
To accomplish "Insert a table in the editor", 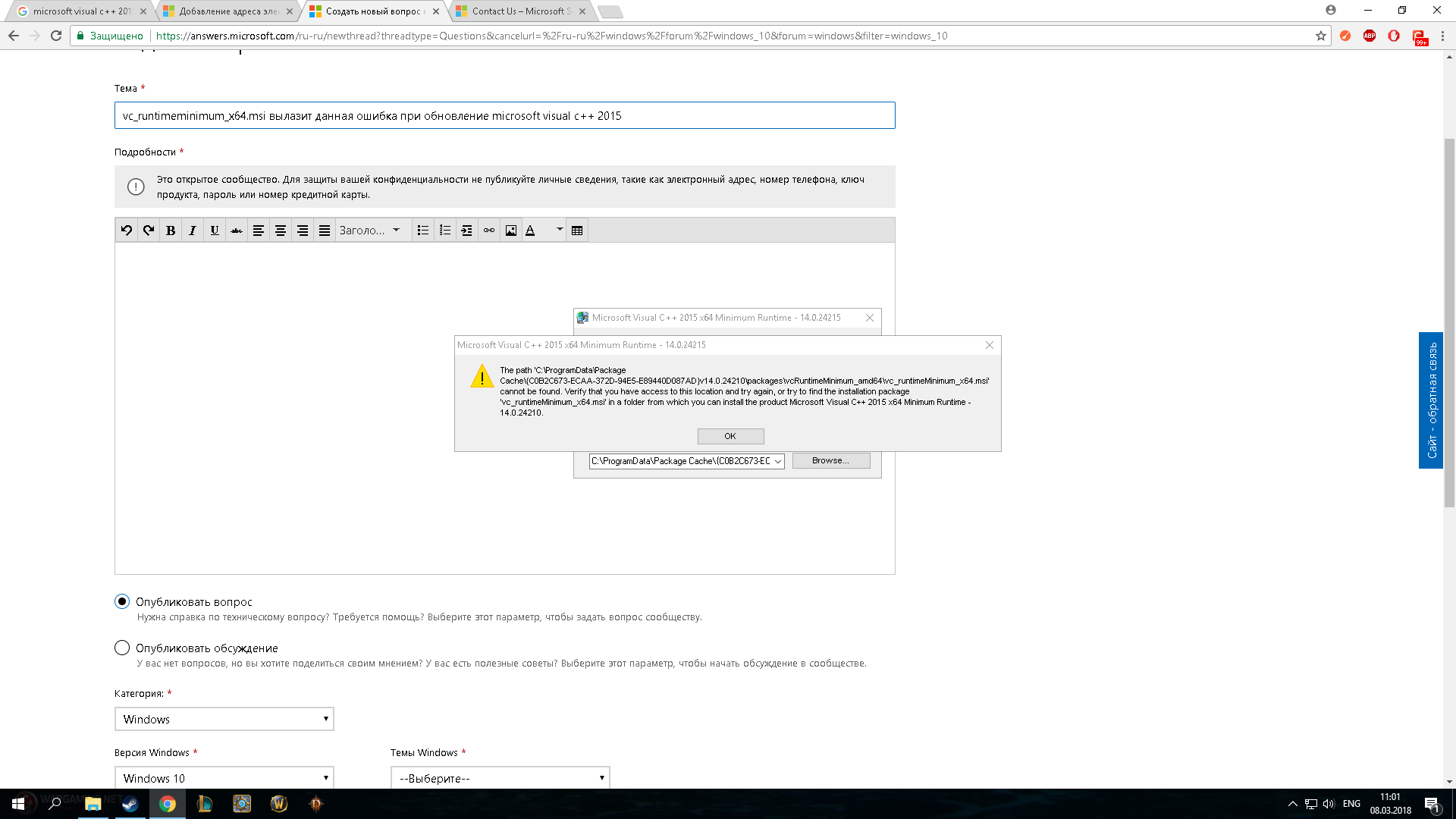I will 577,231.
